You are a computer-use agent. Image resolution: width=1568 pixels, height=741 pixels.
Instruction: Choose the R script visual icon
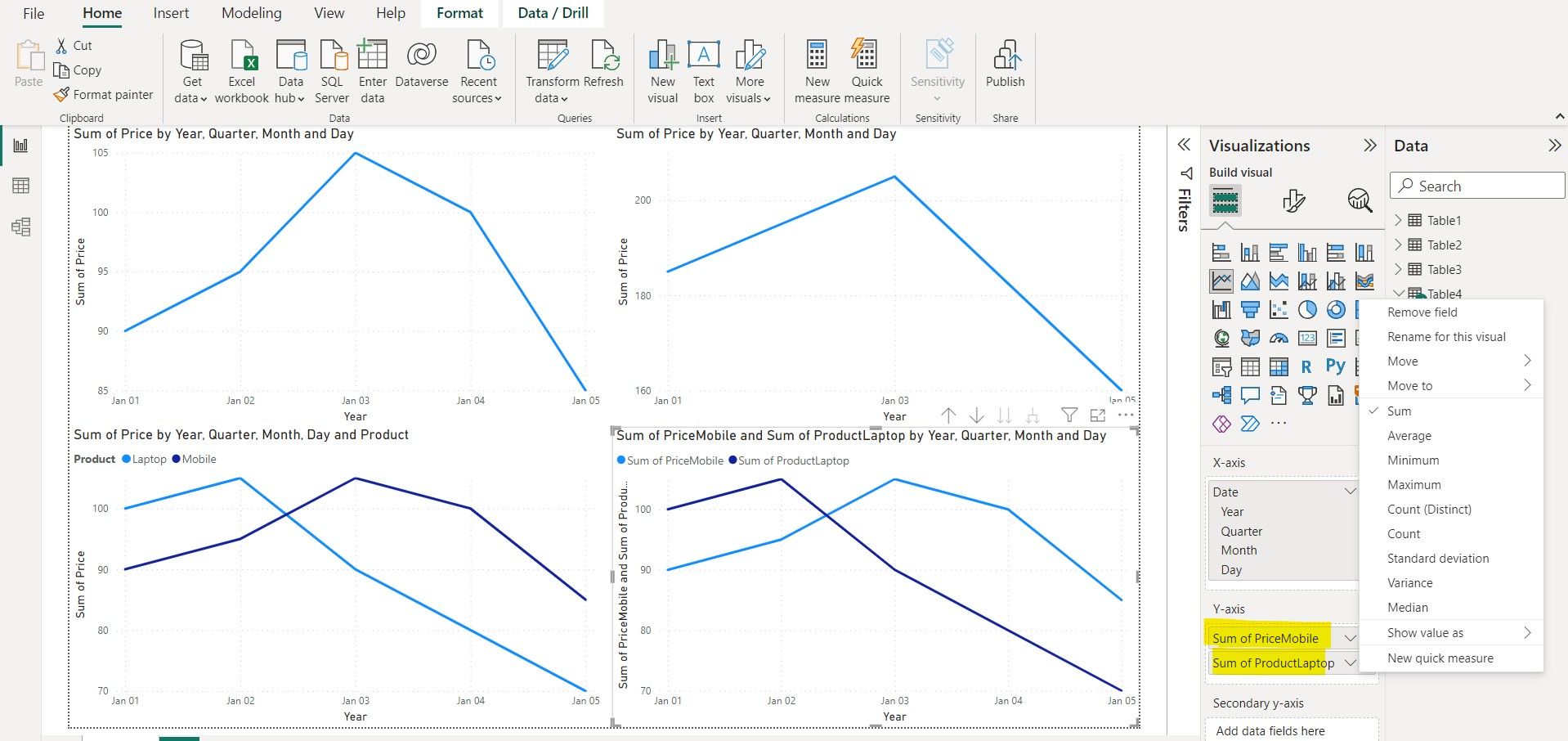[x=1306, y=367]
